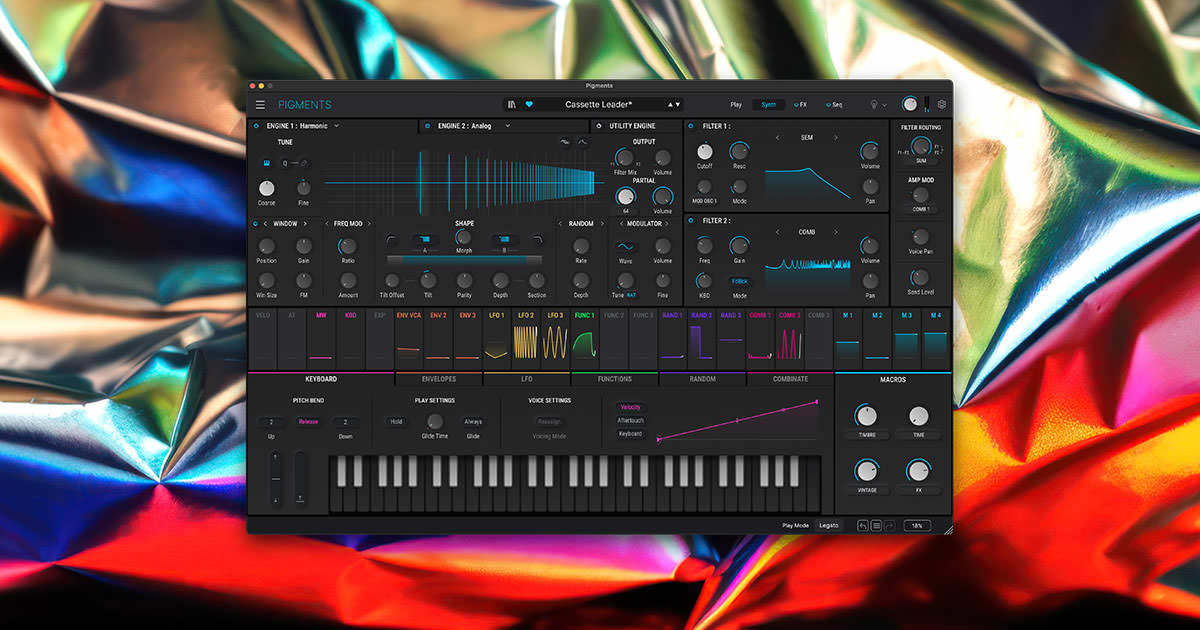The width and height of the screenshot is (1200, 630).
Task: Click the Modulator sine Wave icon
Action: [x=625, y=245]
